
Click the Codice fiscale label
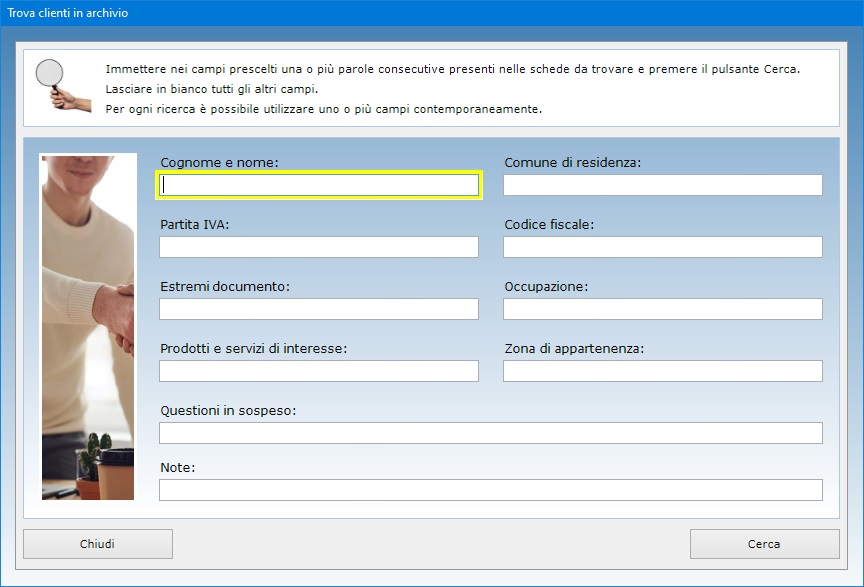pos(549,225)
